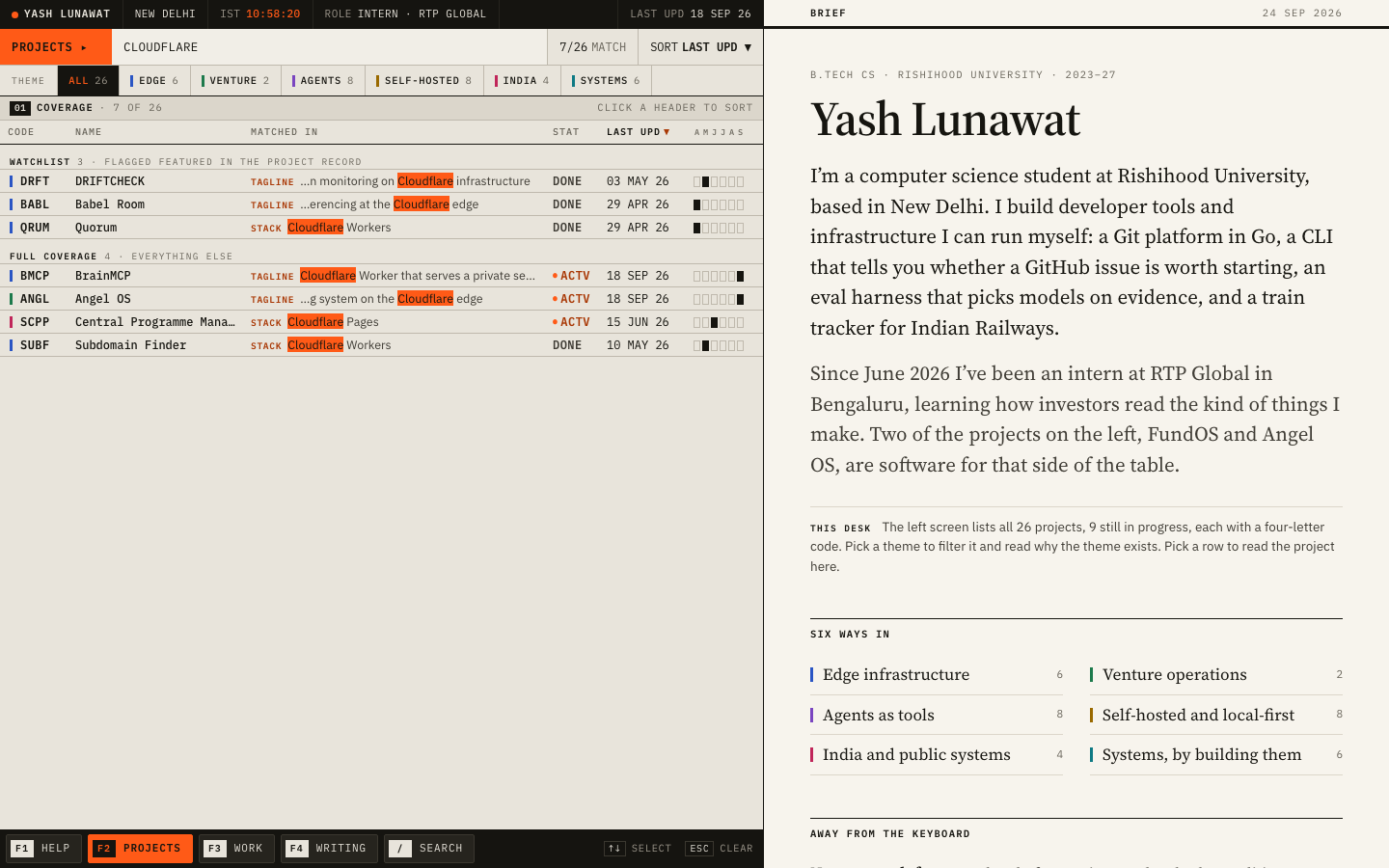Filter by the VENTURE theme tab
1389x868 pixels.
pos(235,81)
